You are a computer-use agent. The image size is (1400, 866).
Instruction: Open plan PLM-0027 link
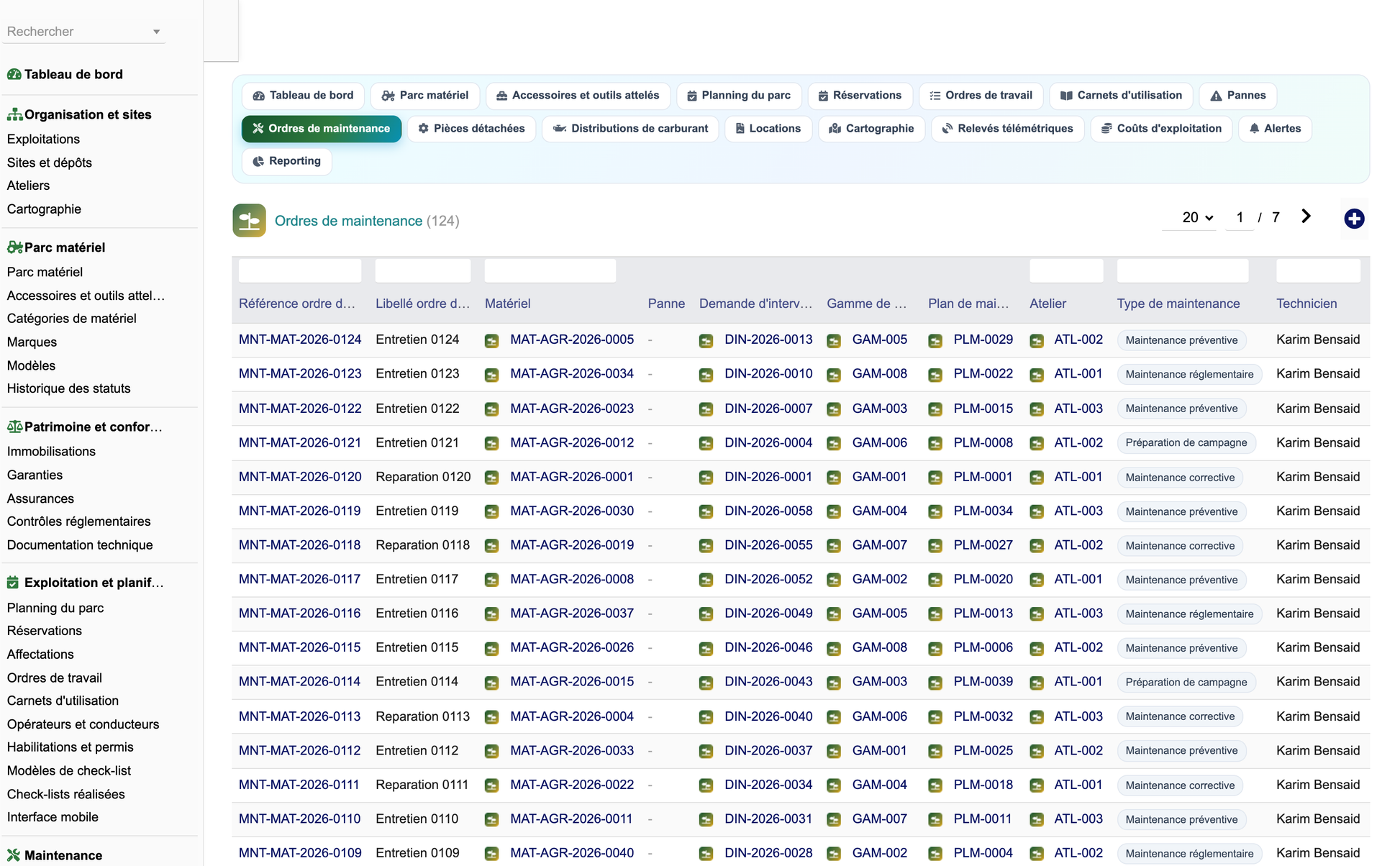[983, 544]
